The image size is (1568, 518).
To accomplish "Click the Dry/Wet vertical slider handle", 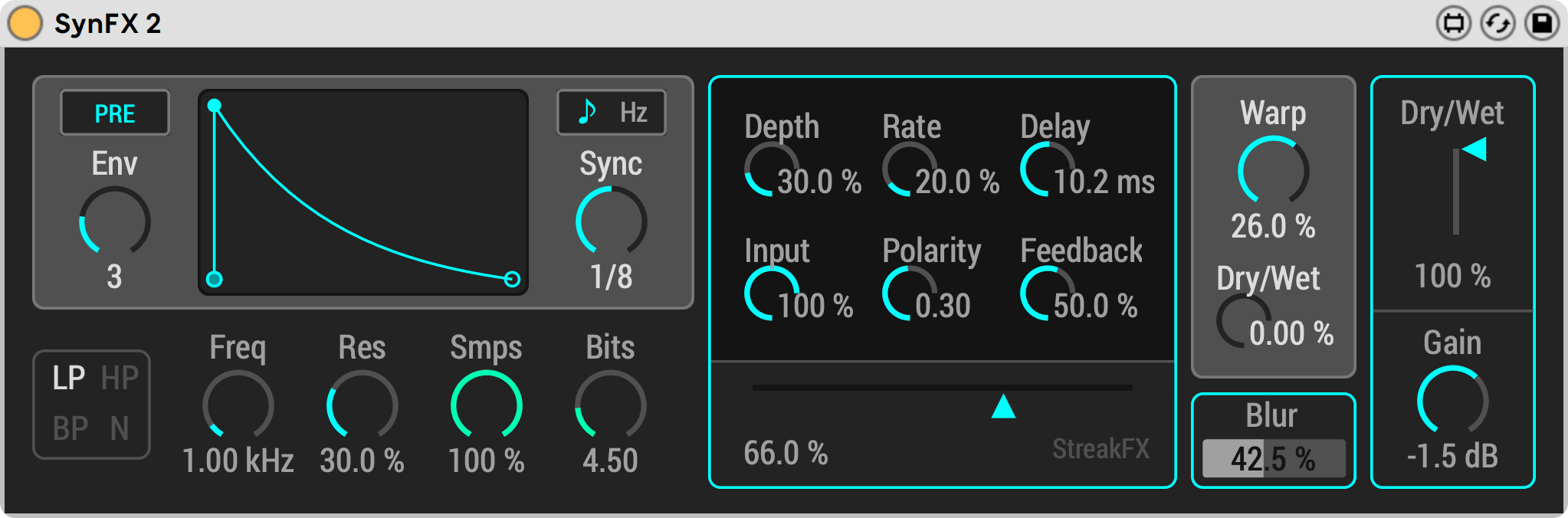I will point(1475,149).
